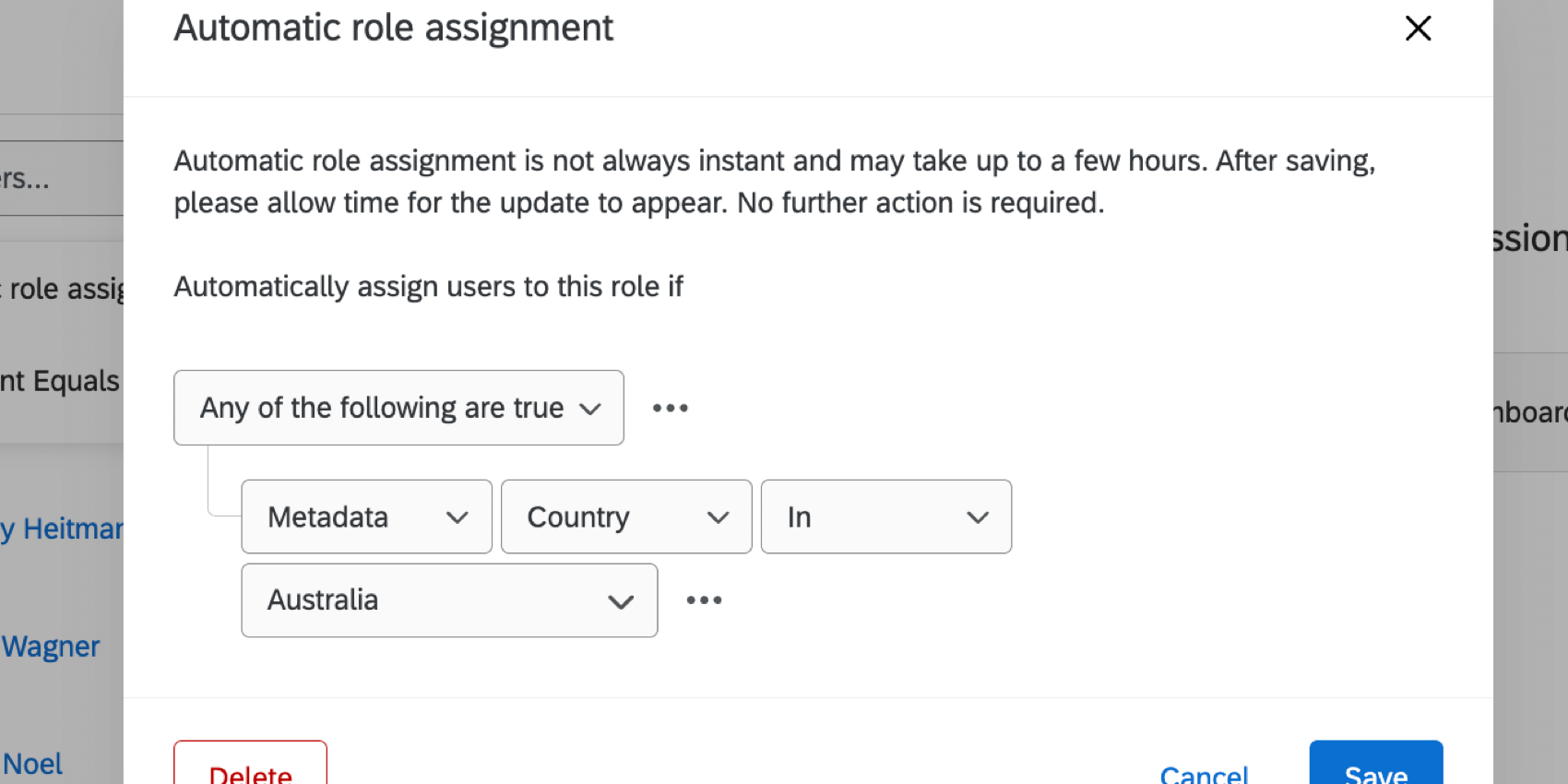Save the automatic role assignment
1568x784 pixels.
click(1375, 770)
